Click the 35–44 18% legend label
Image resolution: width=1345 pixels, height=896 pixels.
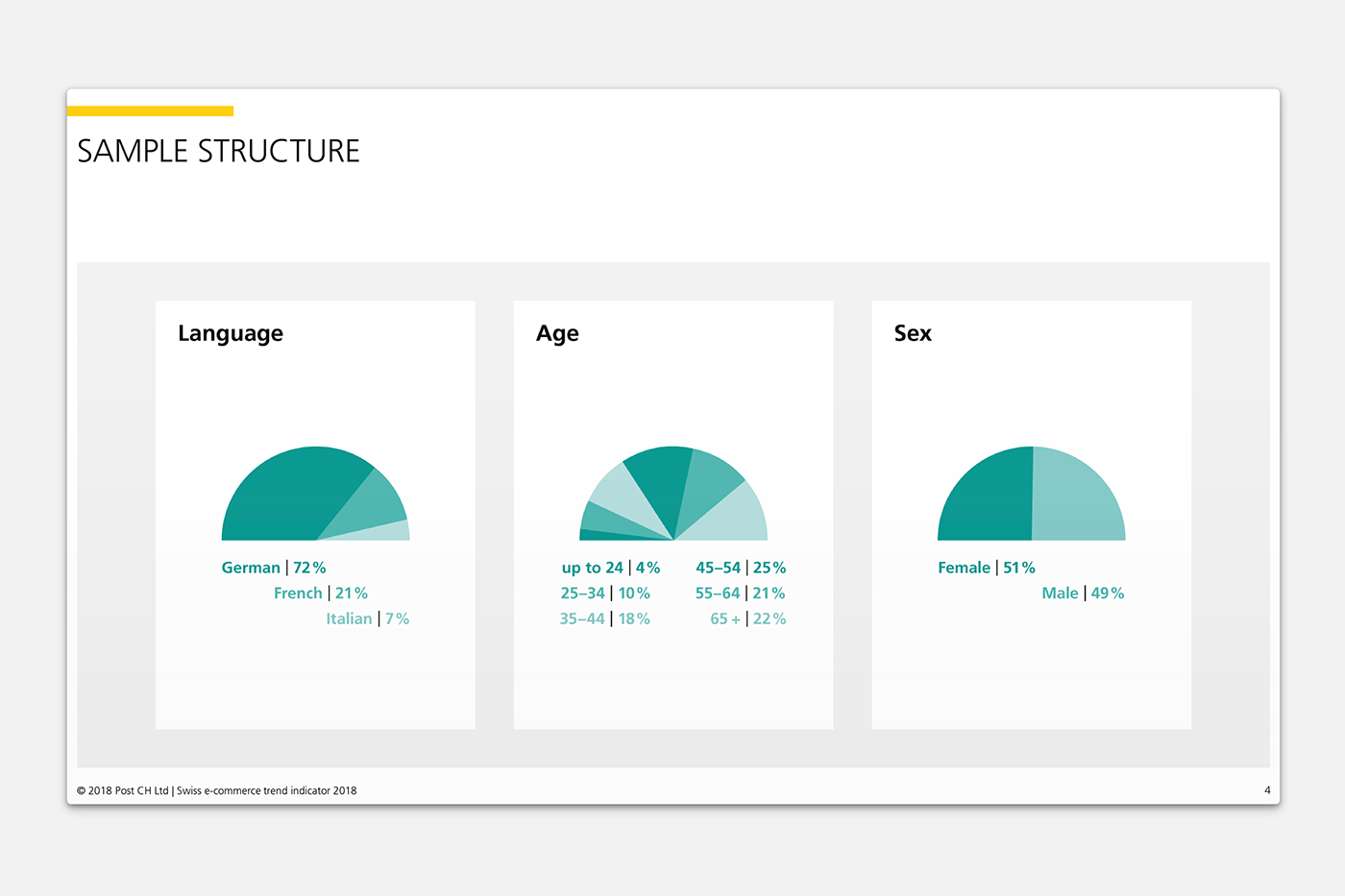pyautogui.click(x=605, y=619)
